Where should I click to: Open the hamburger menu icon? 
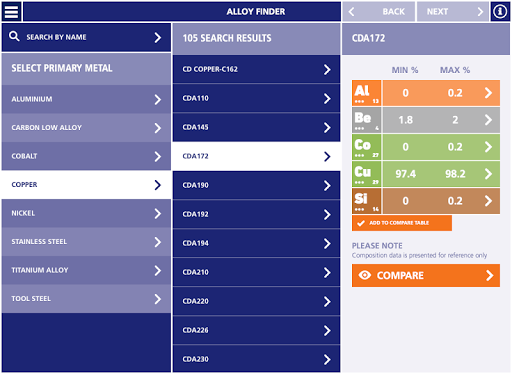pyautogui.click(x=11, y=11)
